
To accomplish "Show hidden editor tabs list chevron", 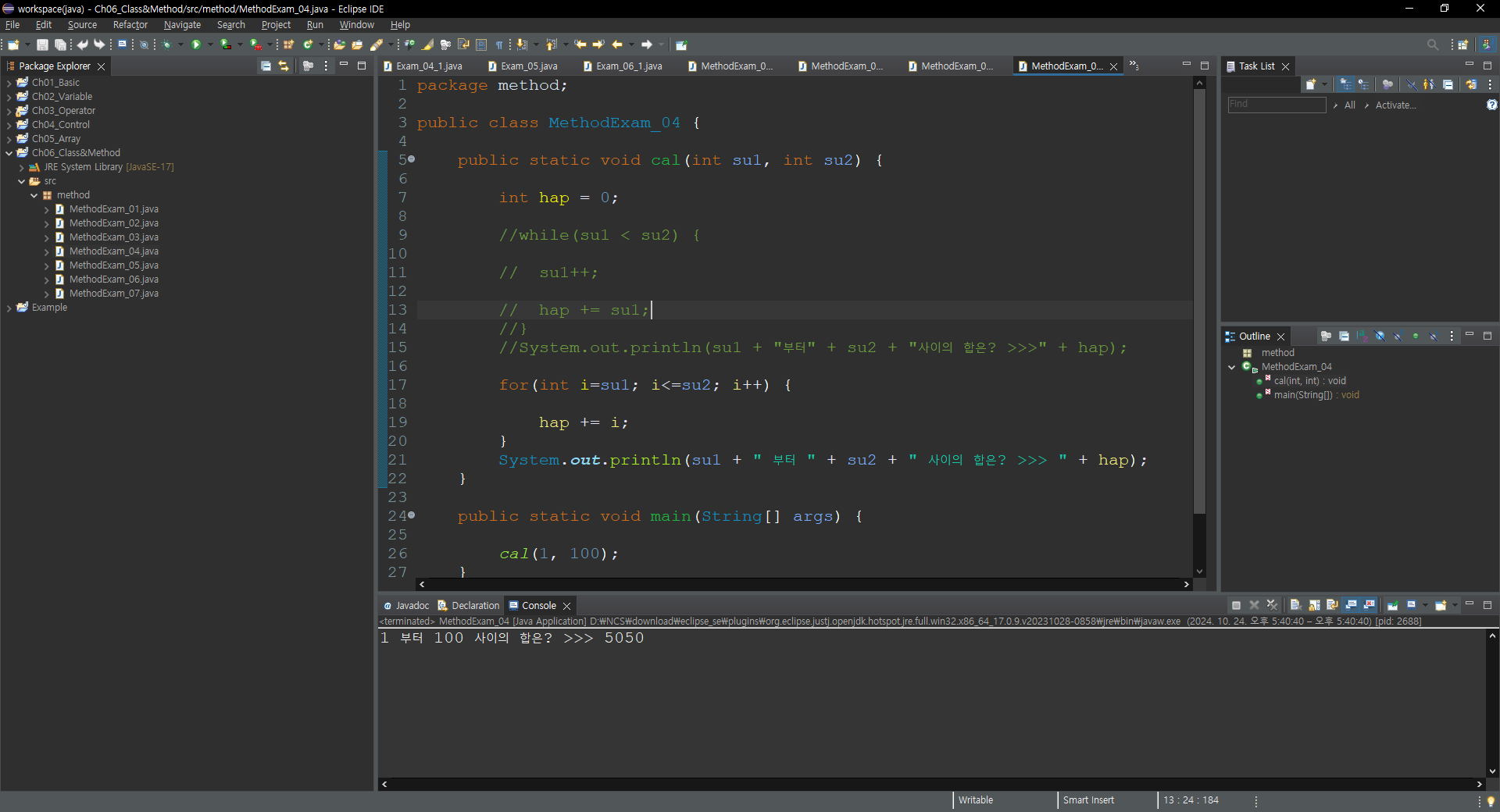I will (x=1134, y=66).
